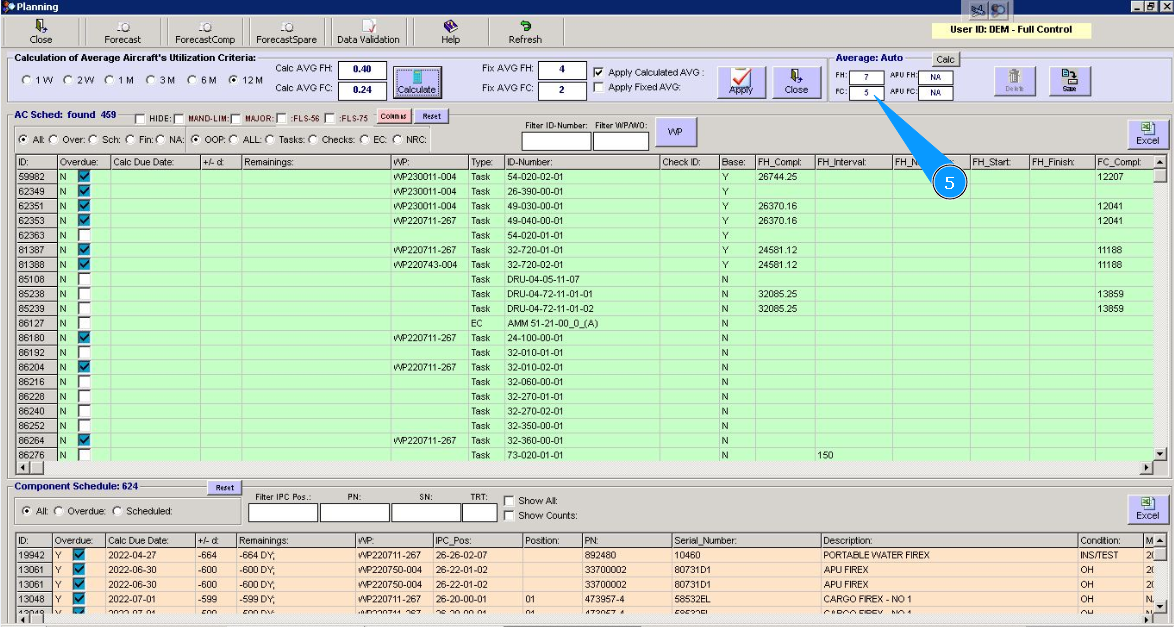Image resolution: width=1174 pixels, height=629 pixels.
Task: Select the Checks filter radio button
Action: click(313, 139)
